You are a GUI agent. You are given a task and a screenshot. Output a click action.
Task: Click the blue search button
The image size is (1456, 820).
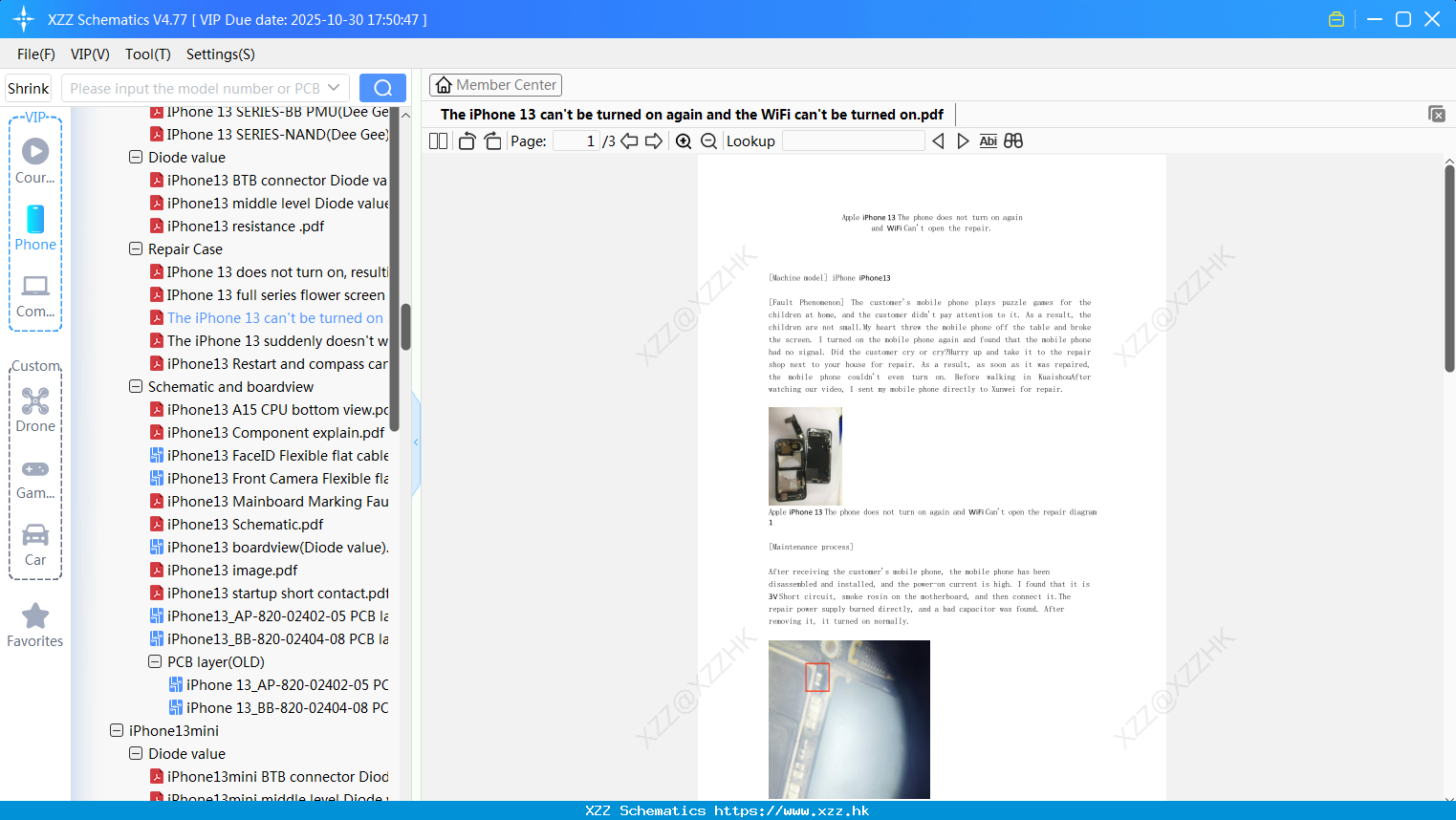pyautogui.click(x=382, y=88)
